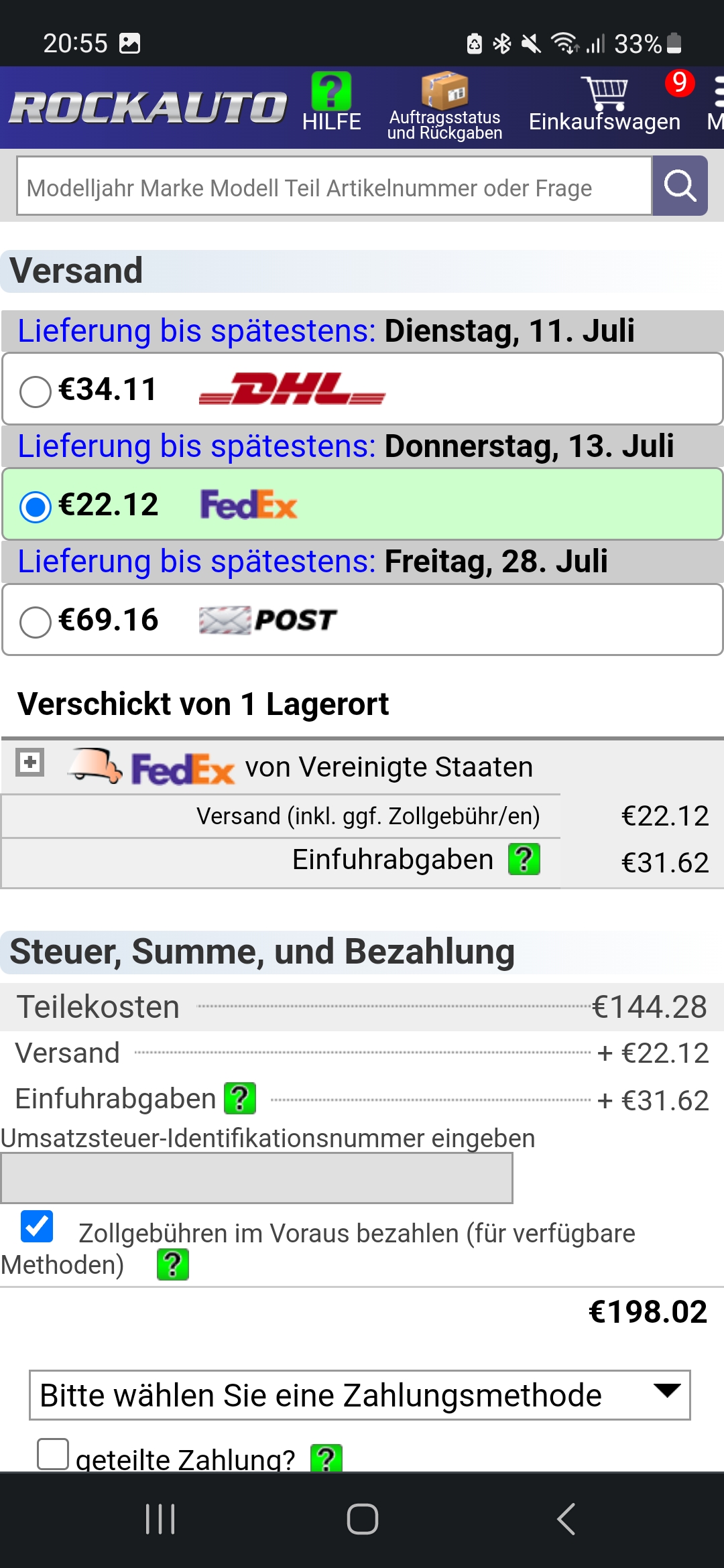Screen dimensions: 724x1568
Task: Open help for prepaying Zollgebühren
Action: click(x=173, y=1264)
